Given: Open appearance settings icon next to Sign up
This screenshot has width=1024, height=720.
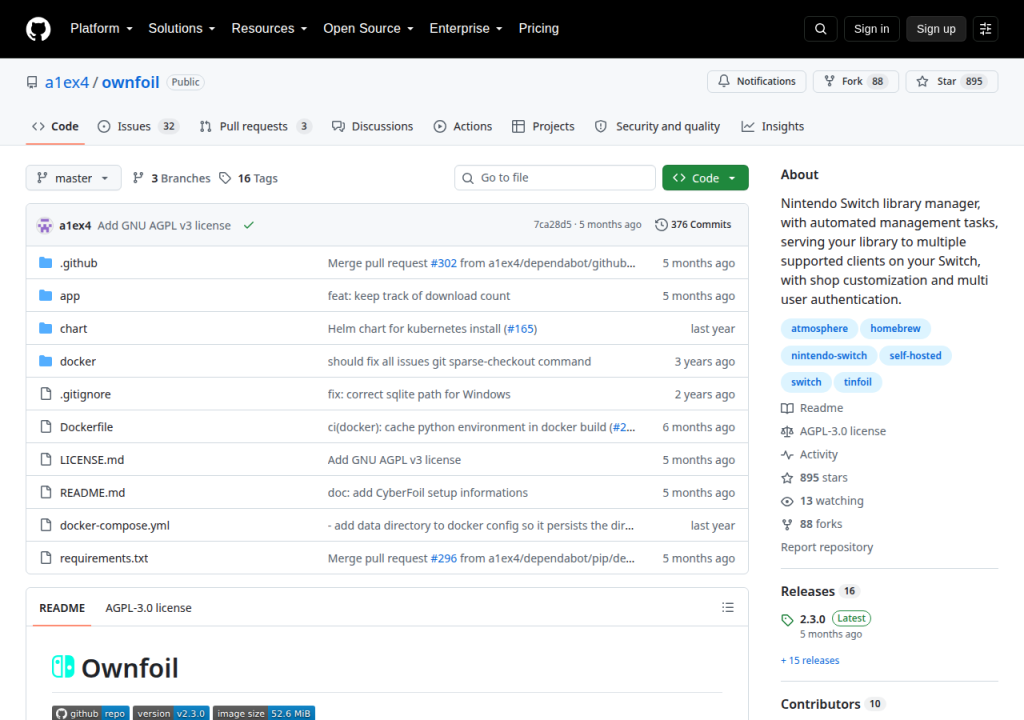Looking at the screenshot, I should click(x=985, y=29).
